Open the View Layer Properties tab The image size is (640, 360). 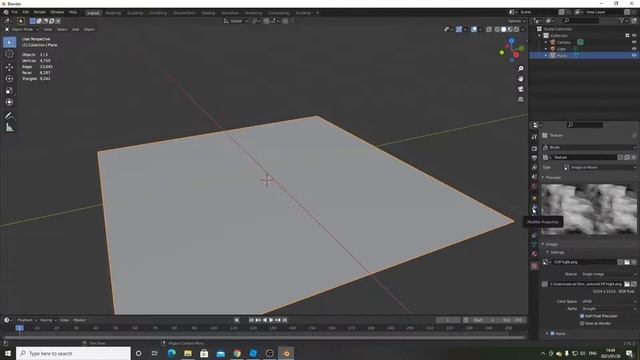tap(534, 167)
